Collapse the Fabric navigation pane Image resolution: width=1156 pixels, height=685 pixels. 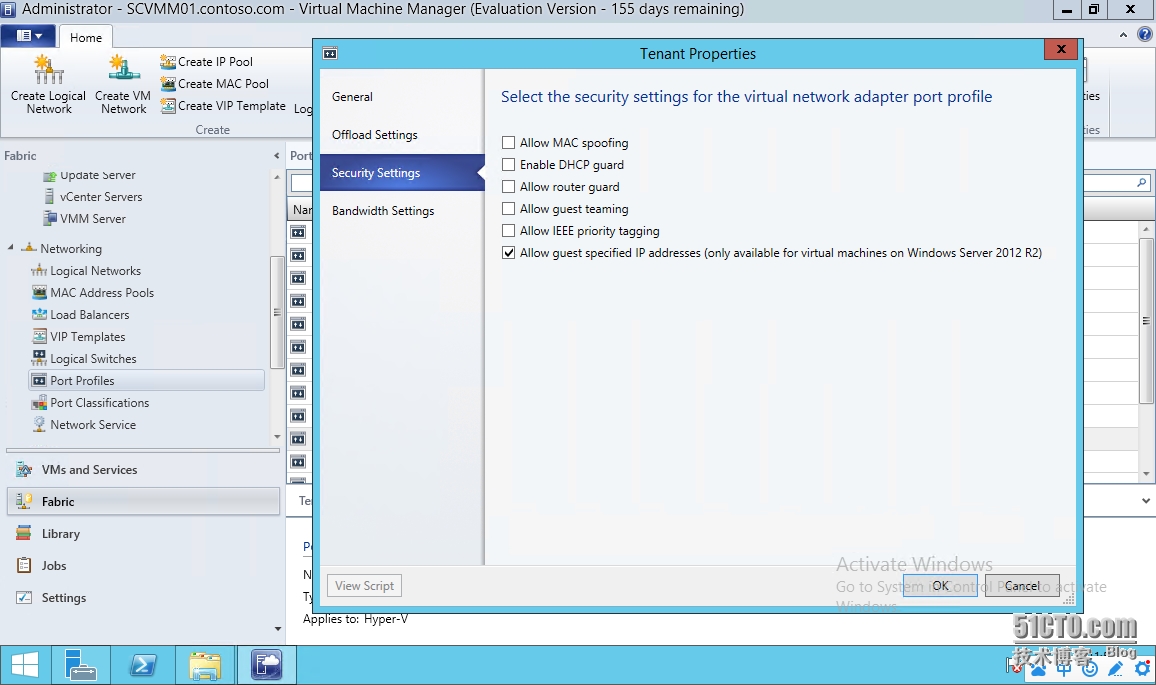276,156
